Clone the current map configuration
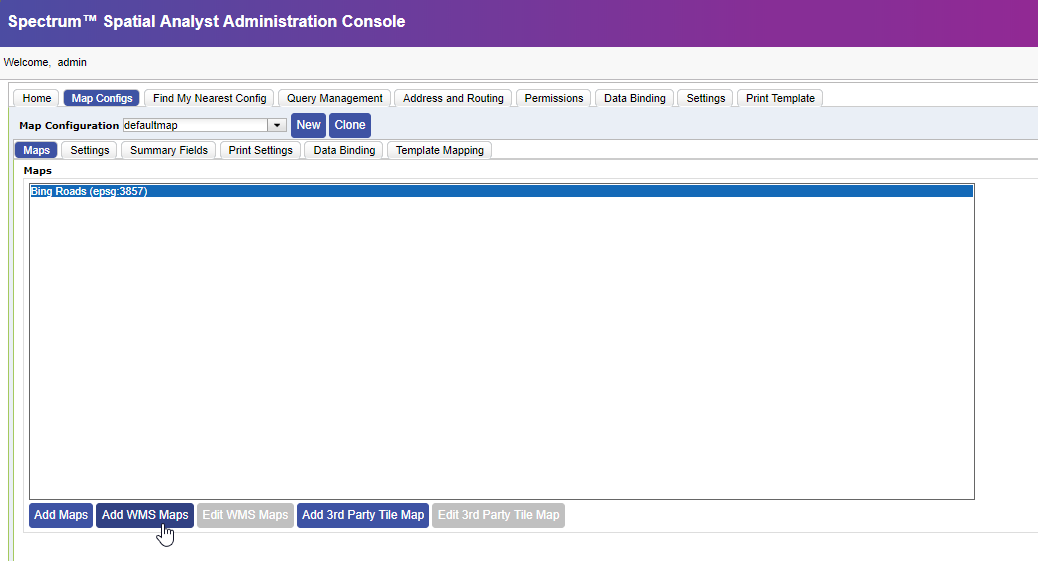The width and height of the screenshot is (1038, 561). 350,125
